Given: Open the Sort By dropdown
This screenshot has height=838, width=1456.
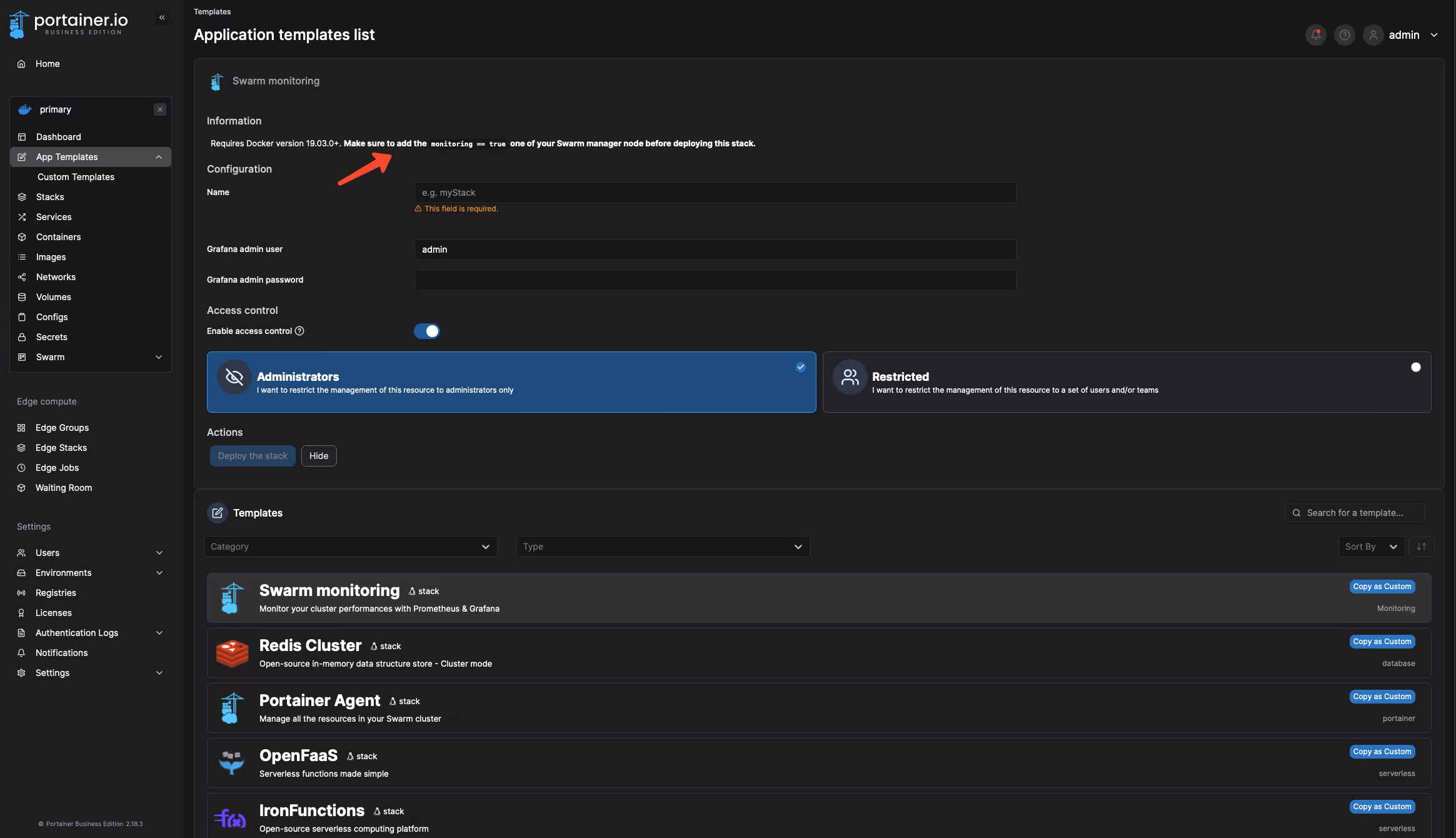Looking at the screenshot, I should click(1371, 547).
